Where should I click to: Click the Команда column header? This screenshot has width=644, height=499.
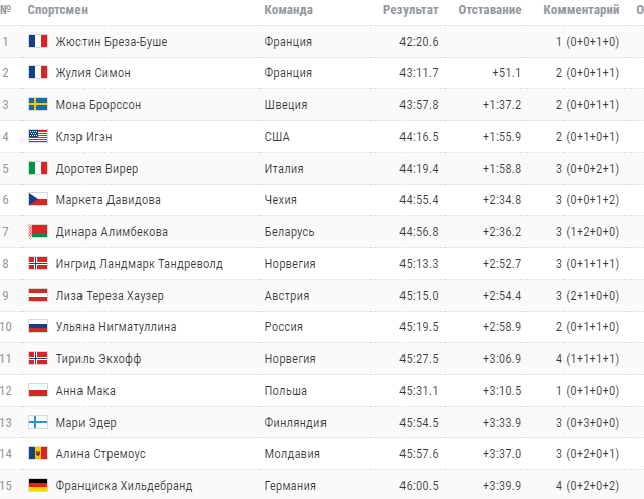coord(288,10)
